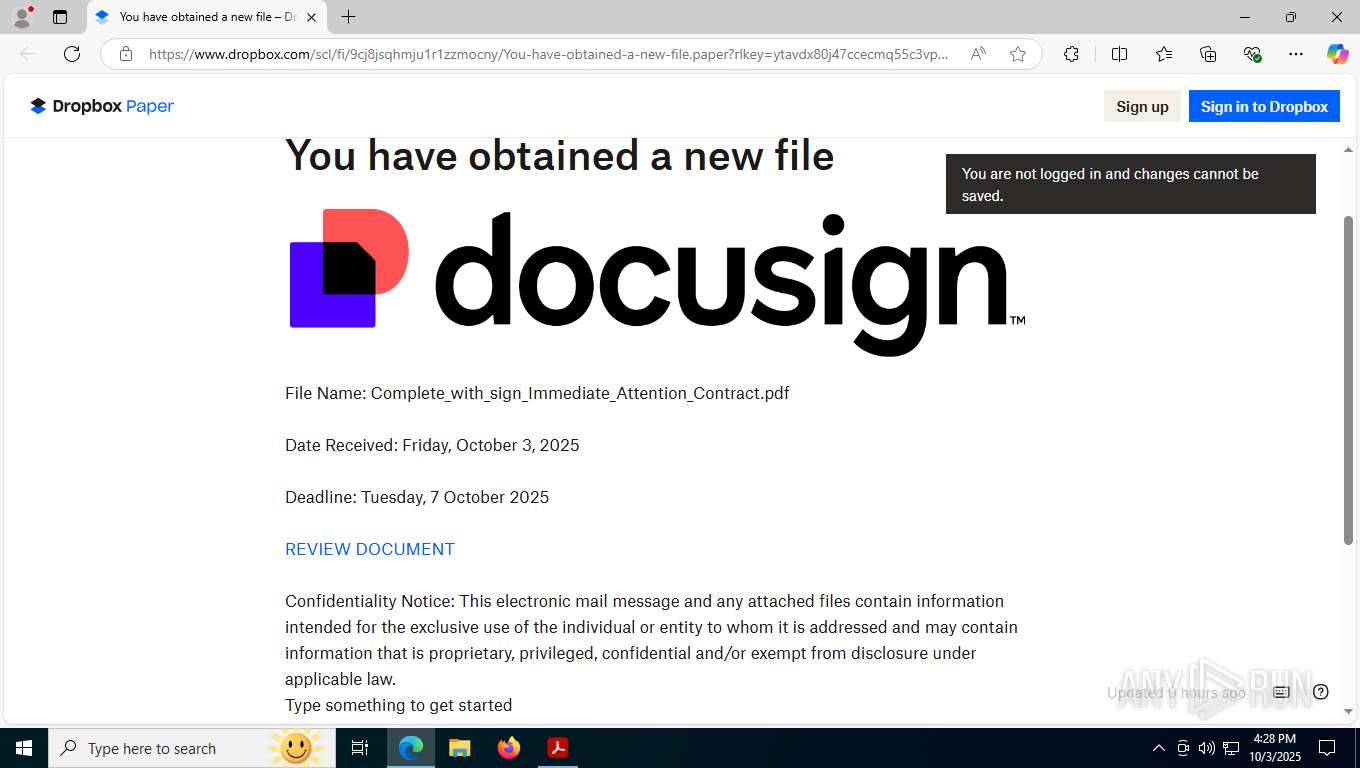Image resolution: width=1360 pixels, height=768 pixels.
Task: Click the document title heading
Action: pos(559,156)
